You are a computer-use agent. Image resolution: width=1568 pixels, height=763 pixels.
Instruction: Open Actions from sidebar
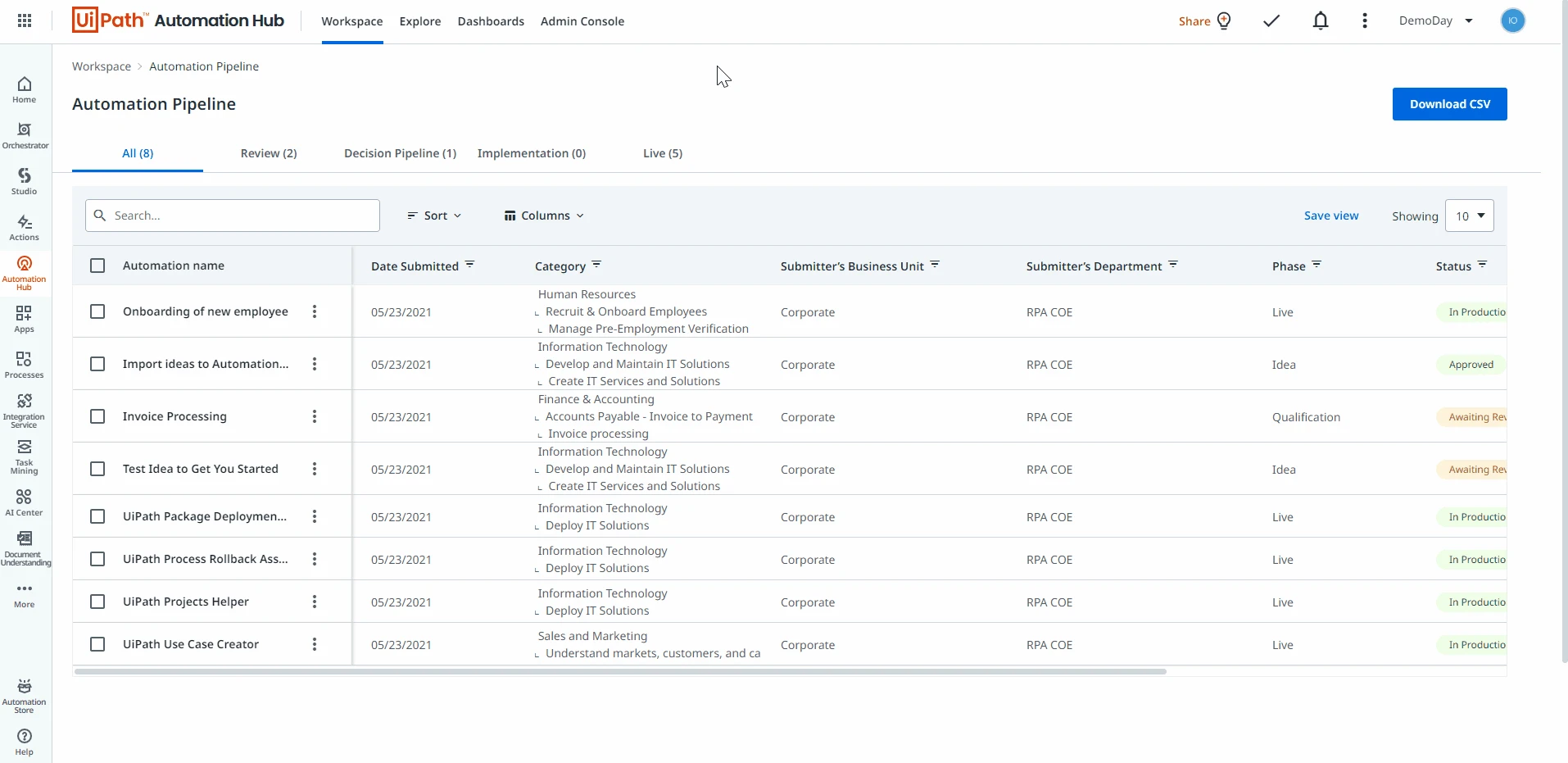tap(25, 227)
